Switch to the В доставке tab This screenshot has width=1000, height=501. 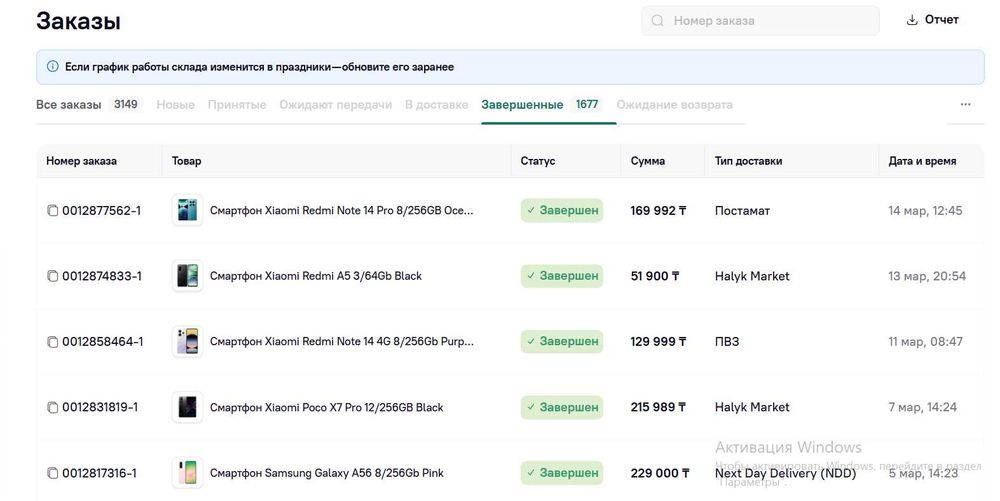click(436, 105)
